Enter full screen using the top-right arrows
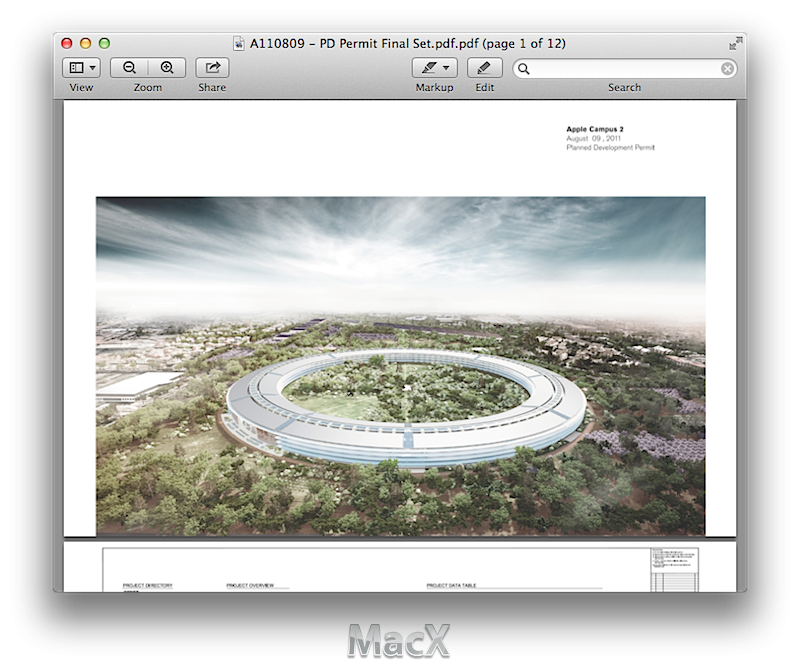 point(735,43)
